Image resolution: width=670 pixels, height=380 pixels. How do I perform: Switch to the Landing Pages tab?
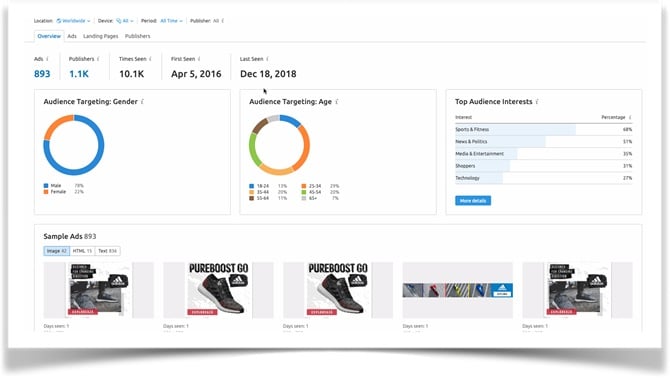point(100,36)
